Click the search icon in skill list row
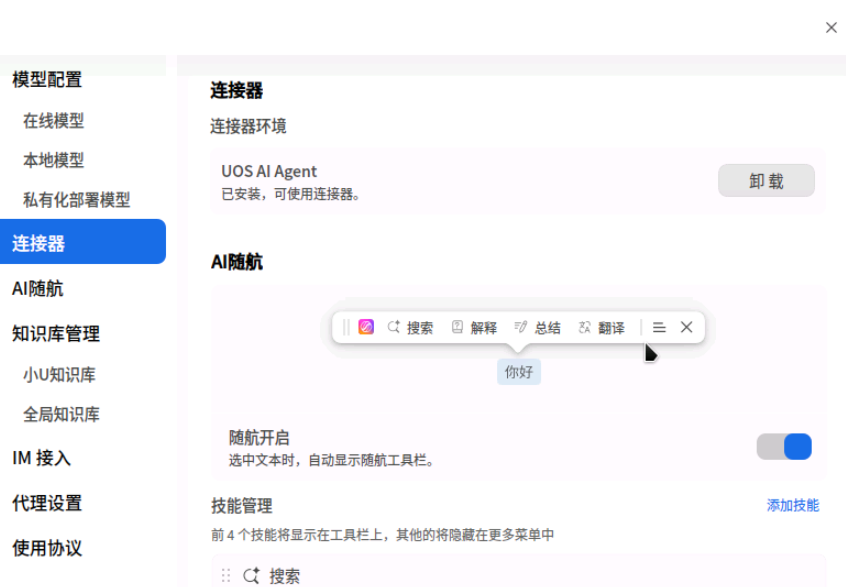846x587 pixels. point(251,576)
